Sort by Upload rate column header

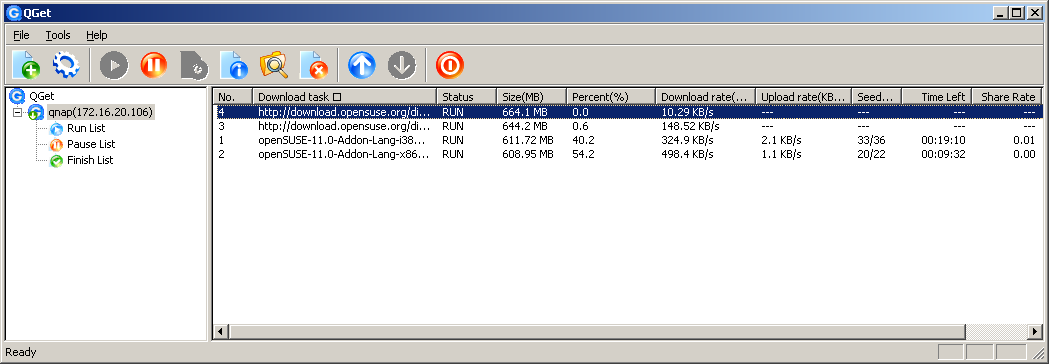[x=804, y=97]
